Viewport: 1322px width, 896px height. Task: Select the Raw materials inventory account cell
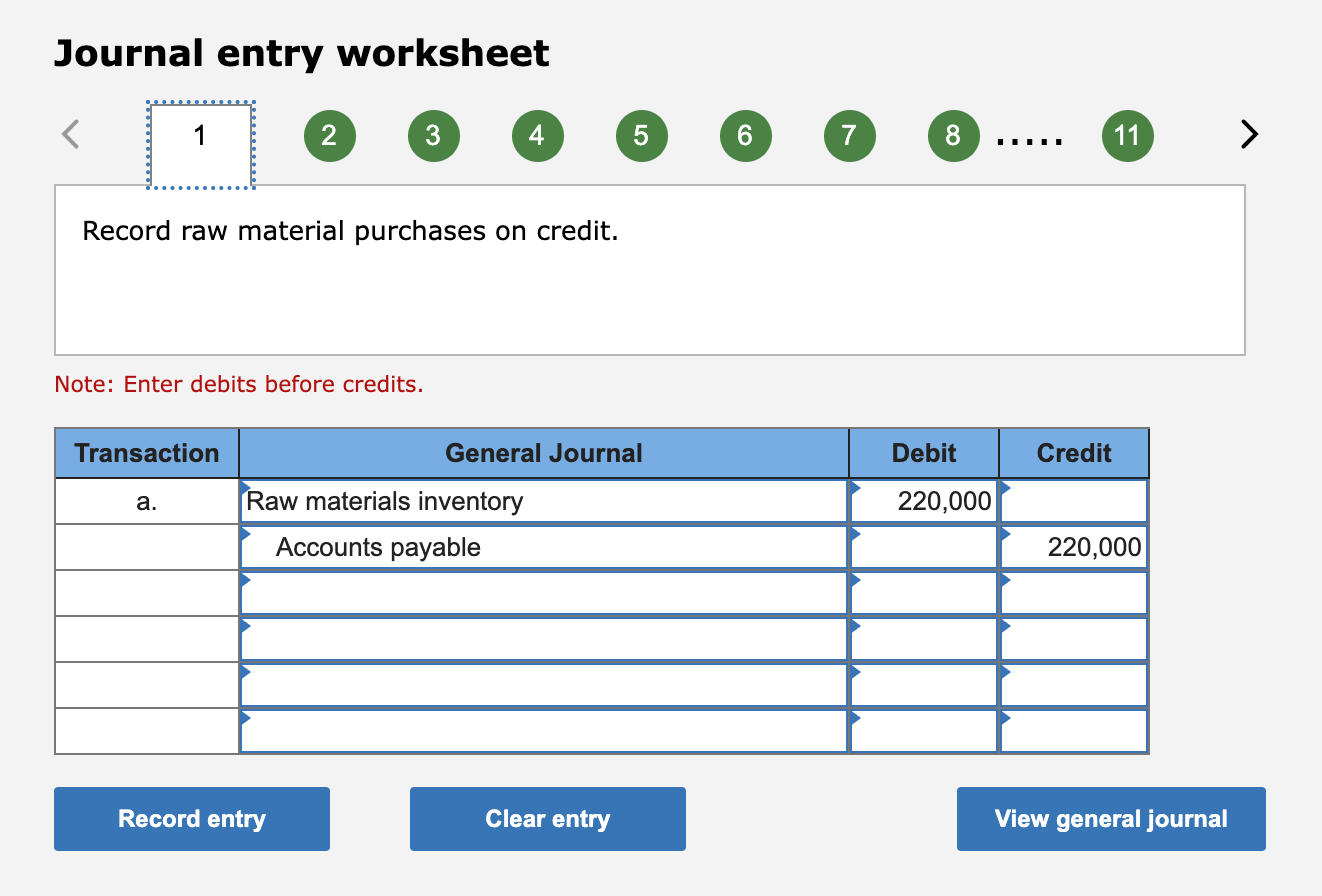click(544, 501)
